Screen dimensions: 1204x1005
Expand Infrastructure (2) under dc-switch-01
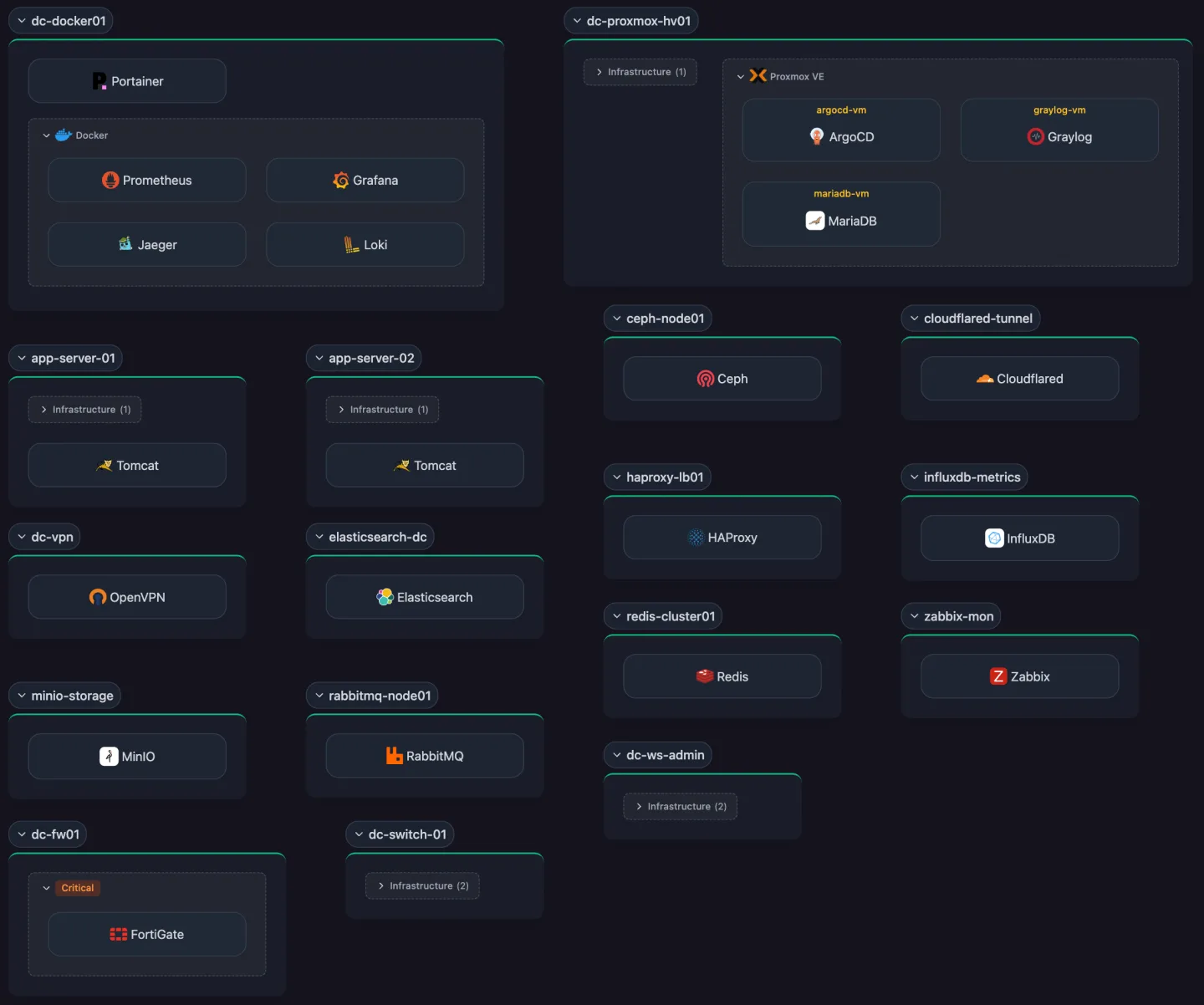421,885
